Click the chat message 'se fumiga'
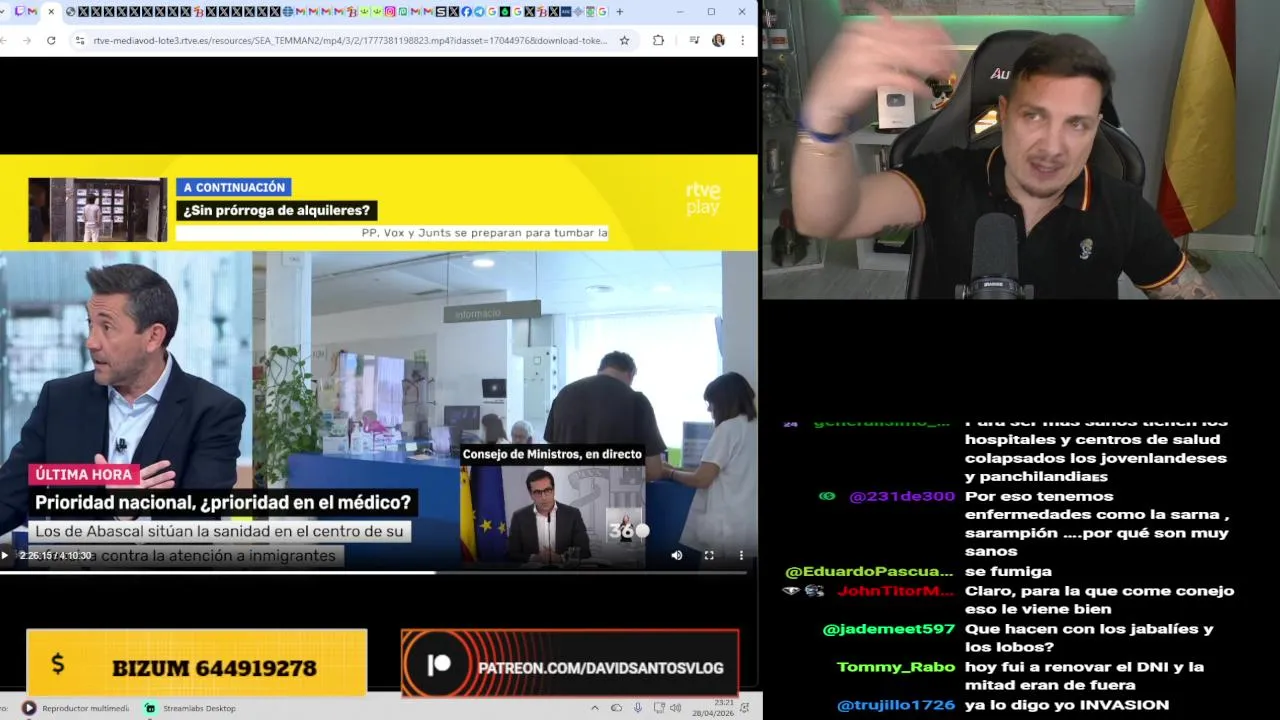Screen dimensions: 1280x720 [1008, 572]
